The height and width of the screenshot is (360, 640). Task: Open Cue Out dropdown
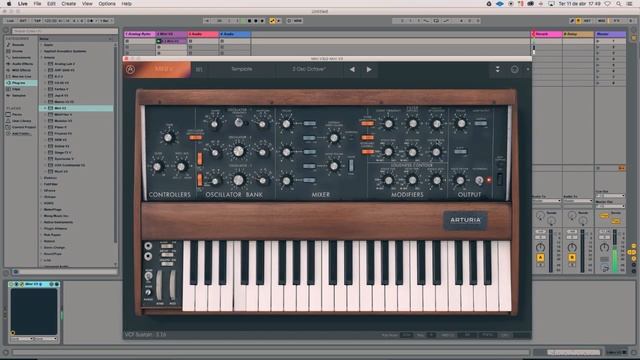point(610,196)
